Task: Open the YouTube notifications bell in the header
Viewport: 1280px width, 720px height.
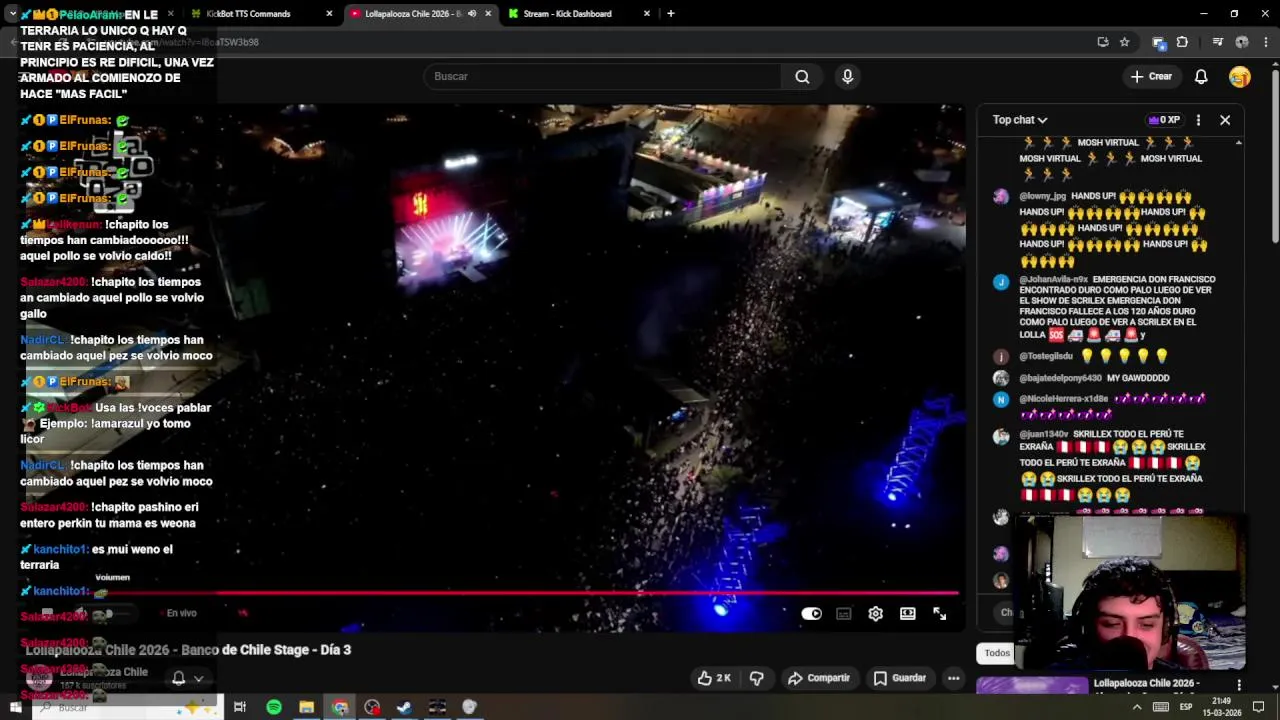Action: (x=1201, y=77)
